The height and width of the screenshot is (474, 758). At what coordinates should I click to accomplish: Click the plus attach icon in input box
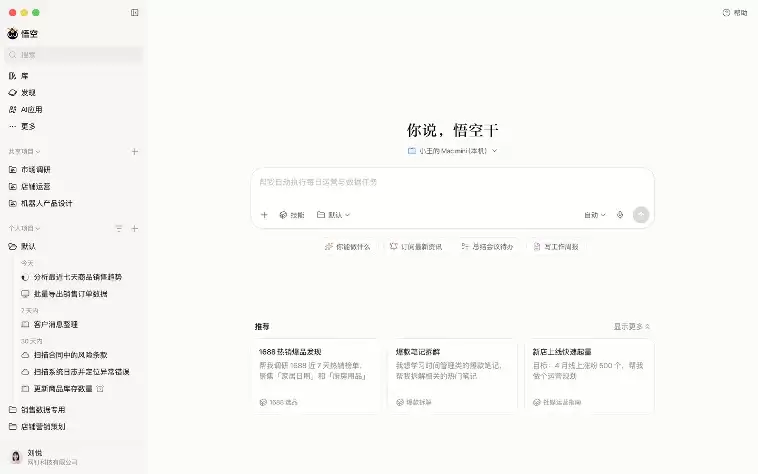click(x=264, y=215)
